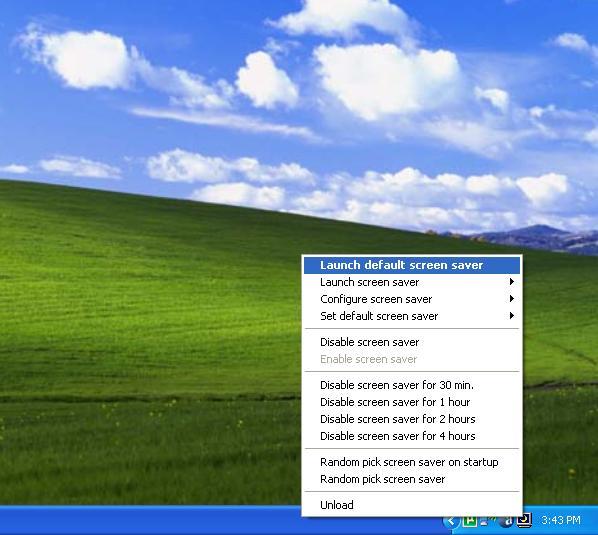
Task: Select Disable screen saver for 4 hours
Action: point(412,435)
